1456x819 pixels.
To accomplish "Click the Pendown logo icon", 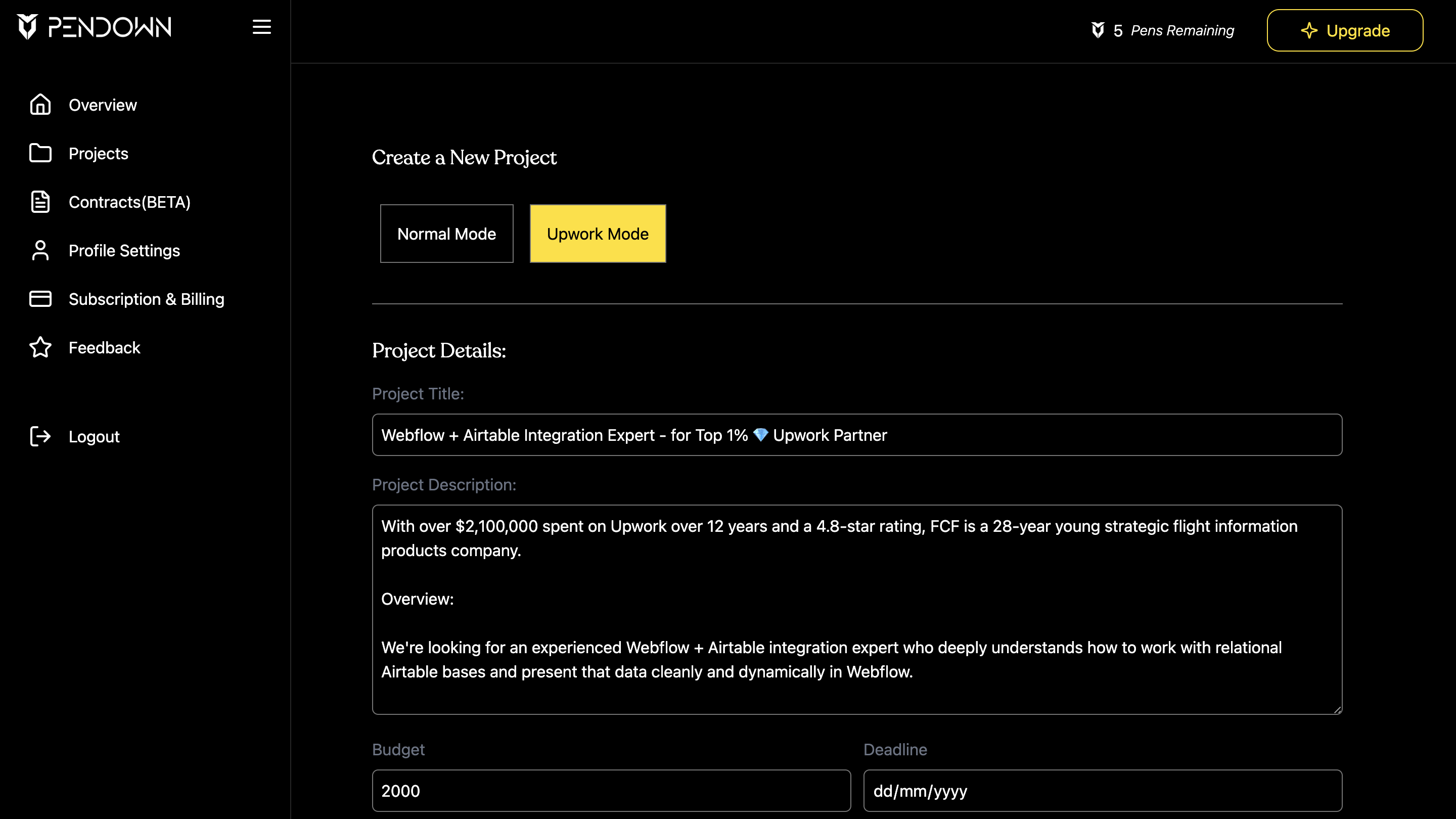I will pos(27,27).
